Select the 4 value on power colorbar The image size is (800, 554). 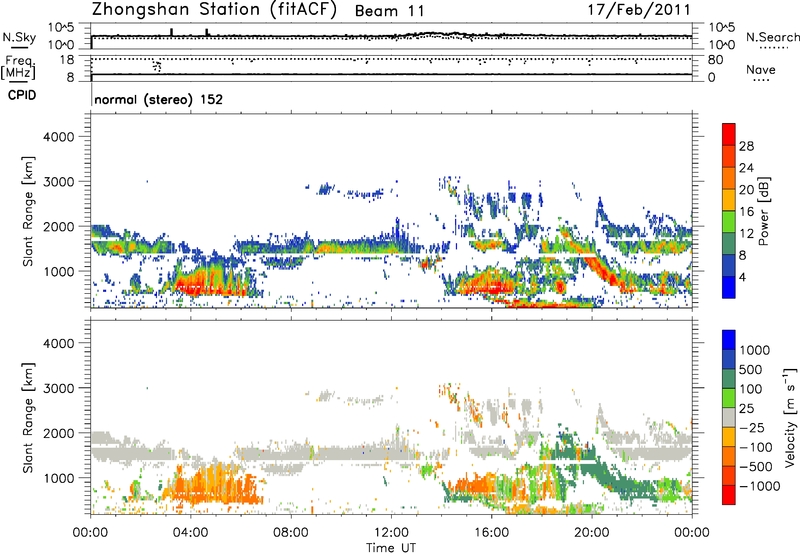(x=743, y=278)
